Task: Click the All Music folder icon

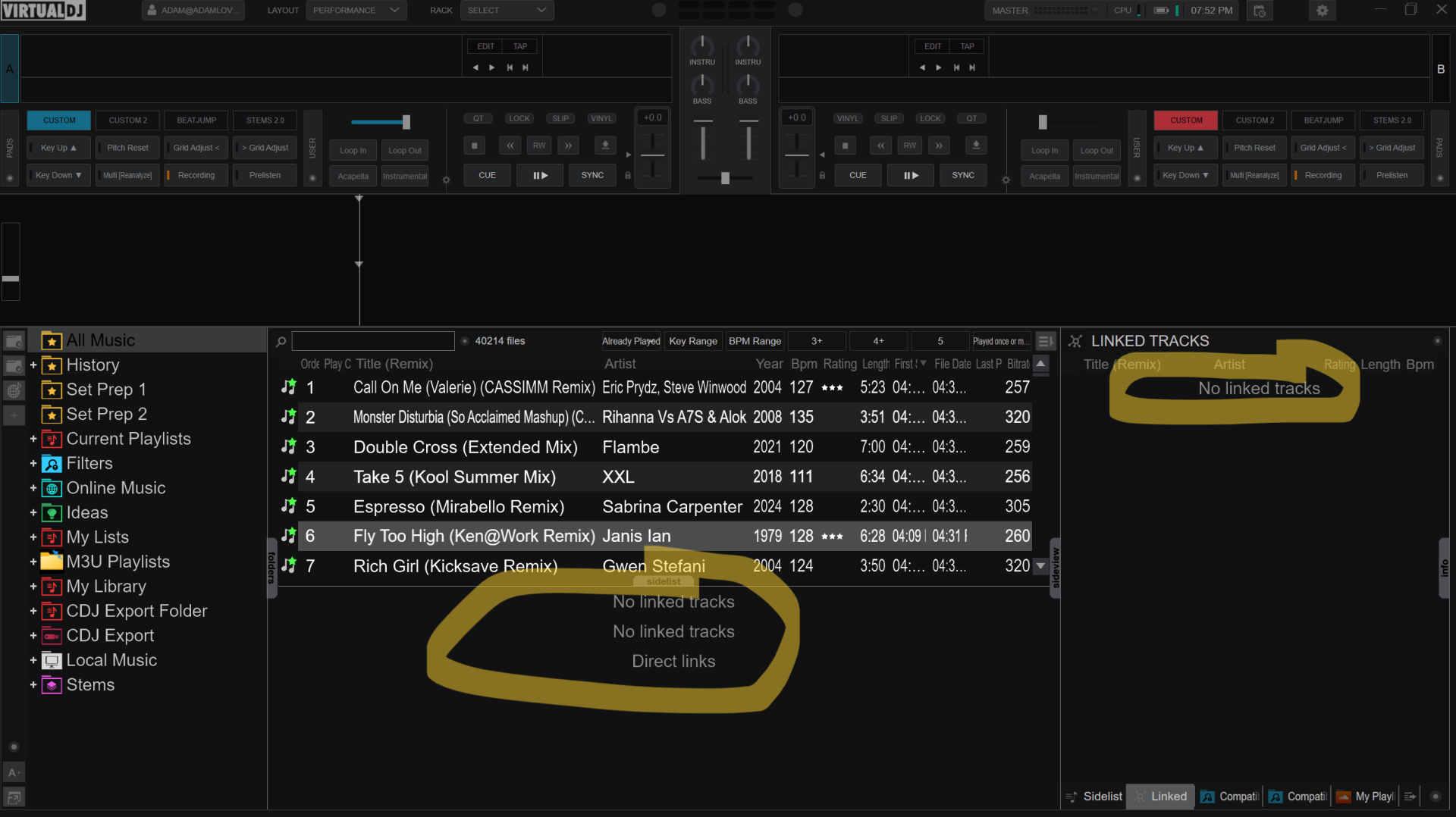Action: 52,341
